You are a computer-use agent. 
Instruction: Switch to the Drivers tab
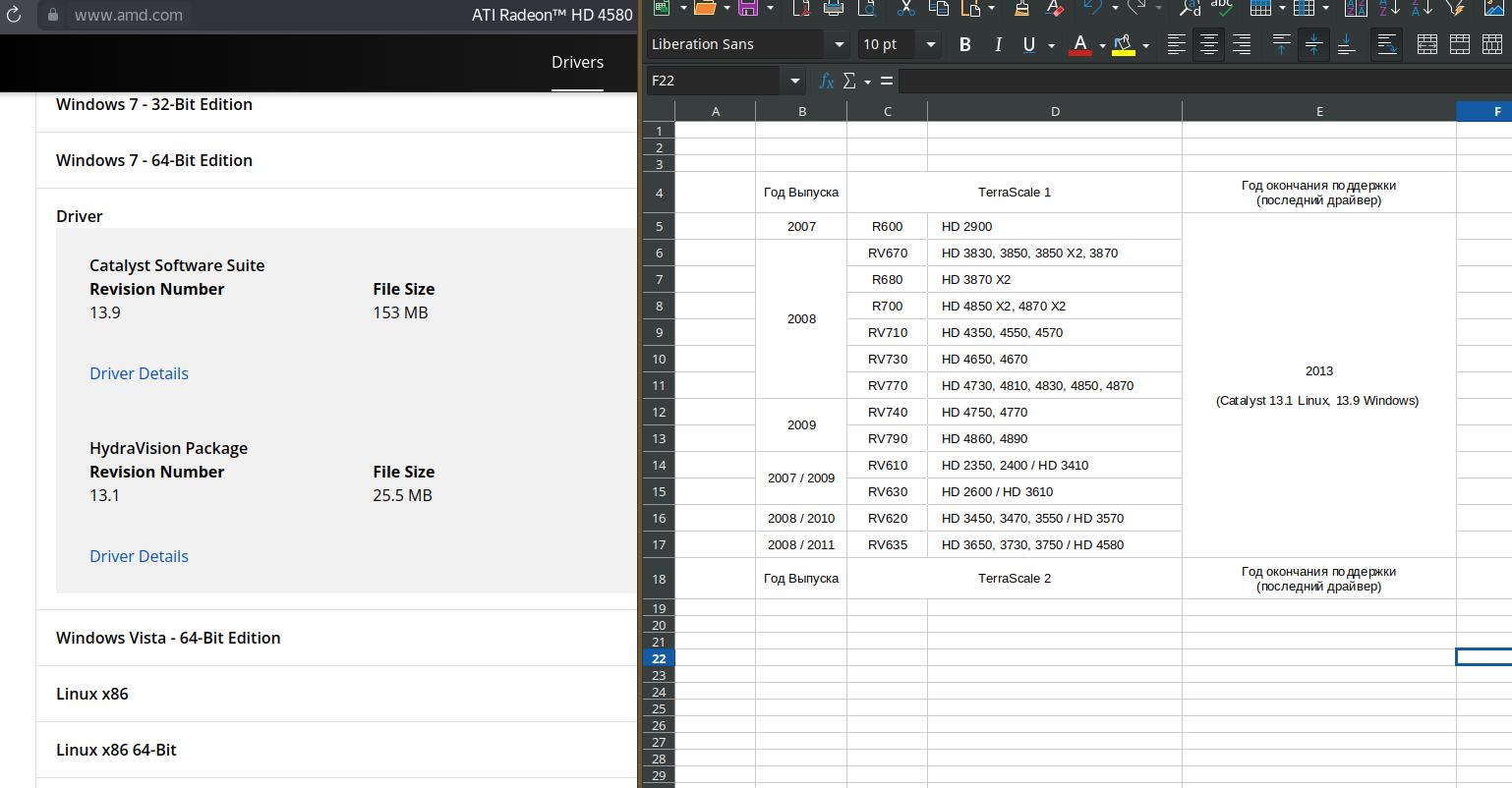tap(577, 62)
